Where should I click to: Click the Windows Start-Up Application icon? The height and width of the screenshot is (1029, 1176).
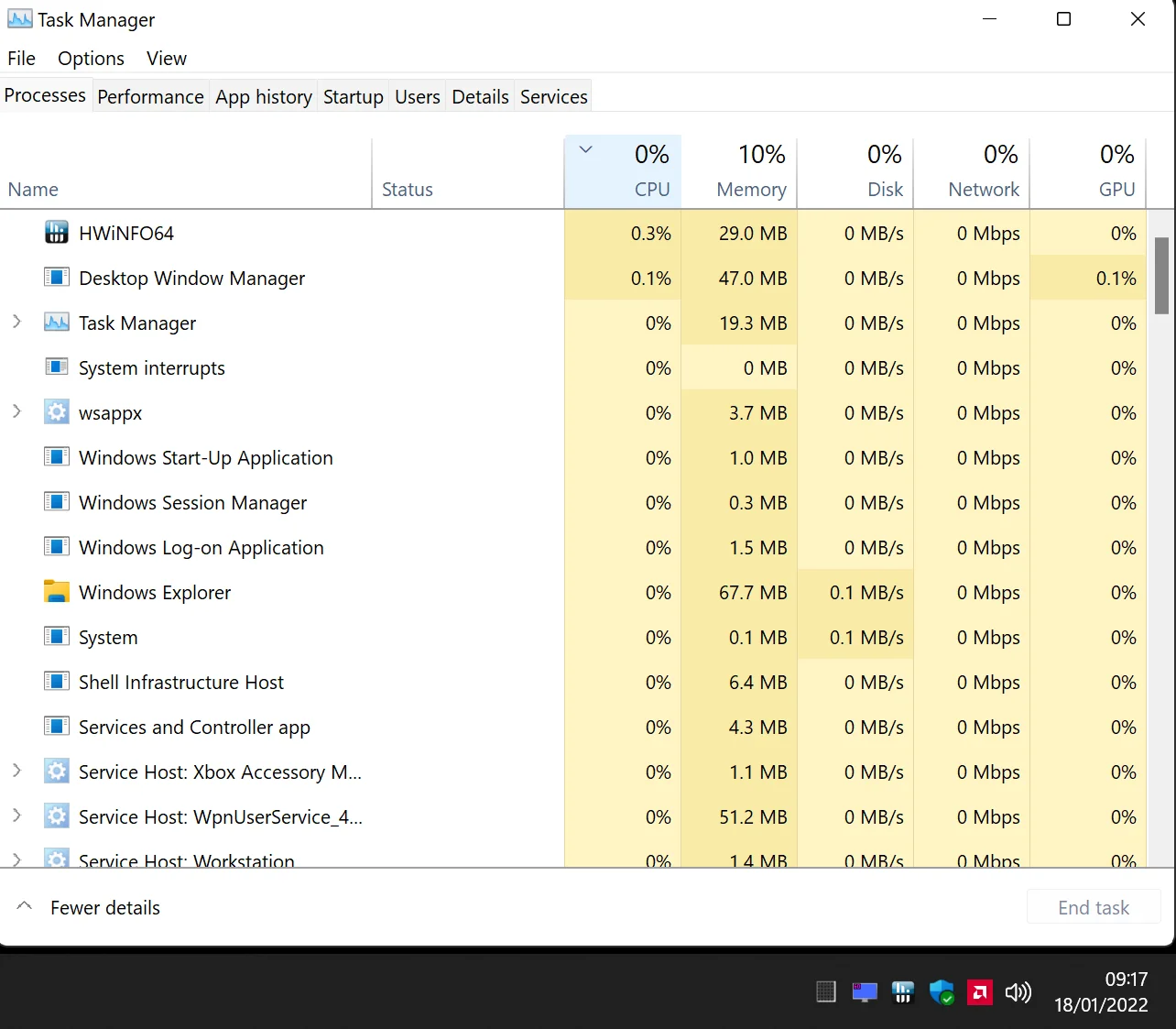coord(57,457)
